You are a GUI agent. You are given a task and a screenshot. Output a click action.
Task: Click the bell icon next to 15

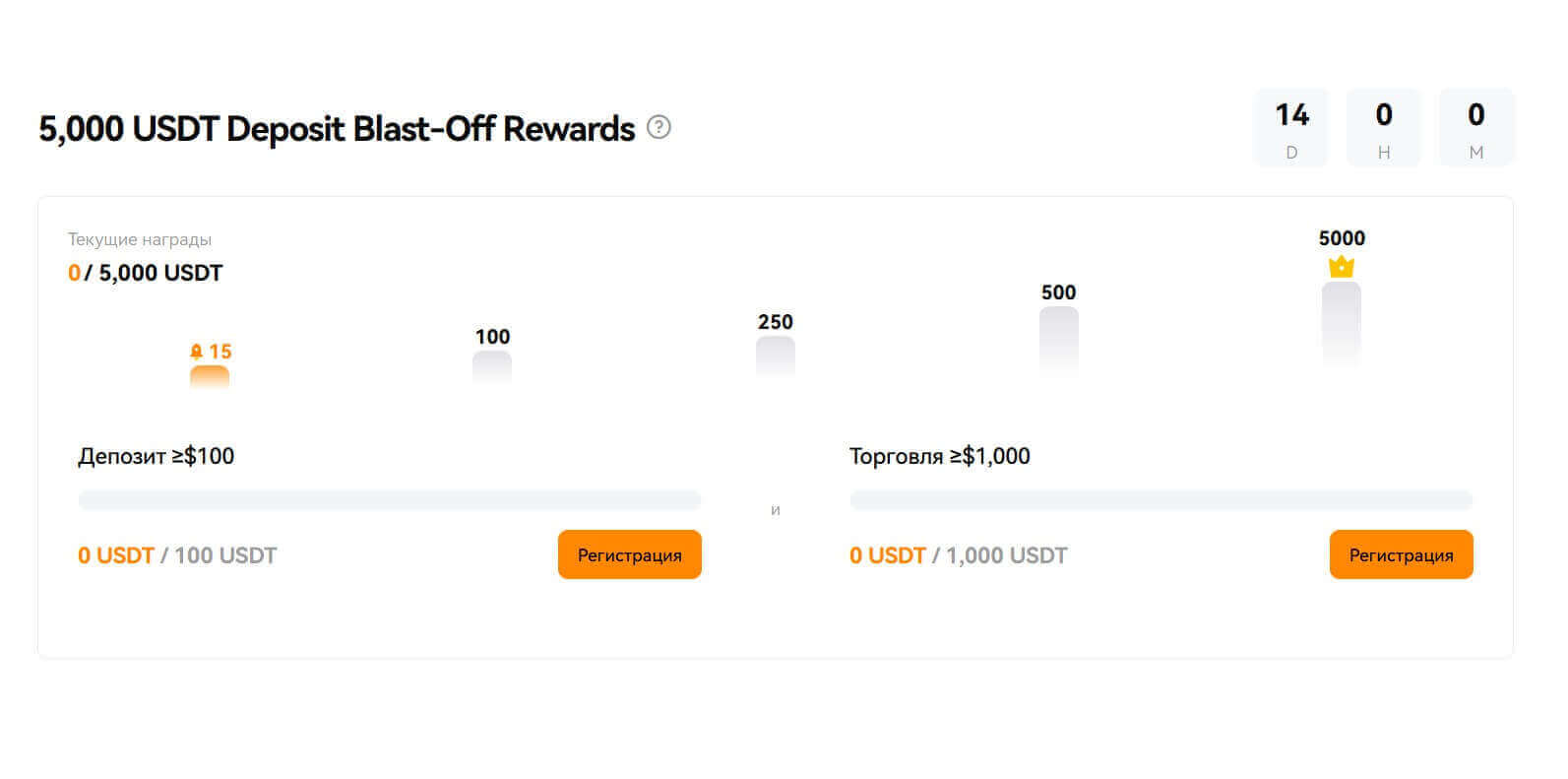196,352
